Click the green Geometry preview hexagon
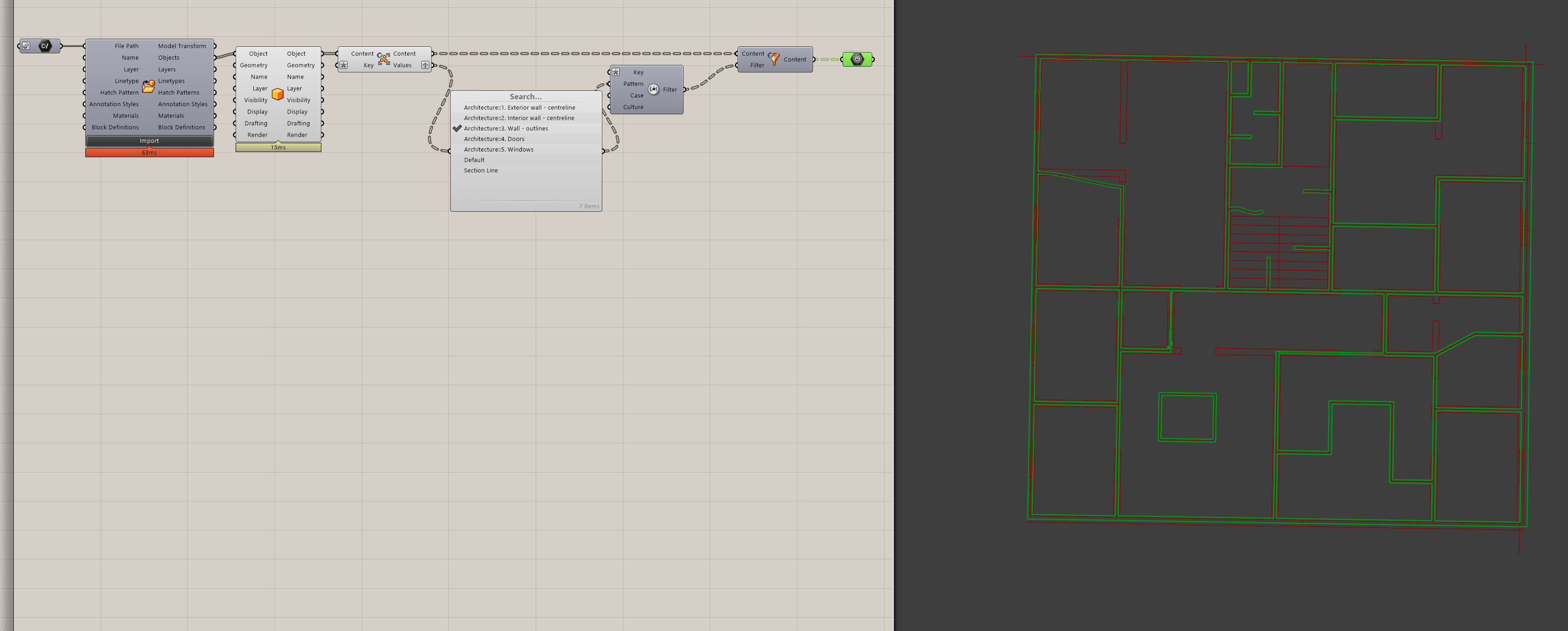The height and width of the screenshot is (631, 1568). pyautogui.click(x=857, y=59)
